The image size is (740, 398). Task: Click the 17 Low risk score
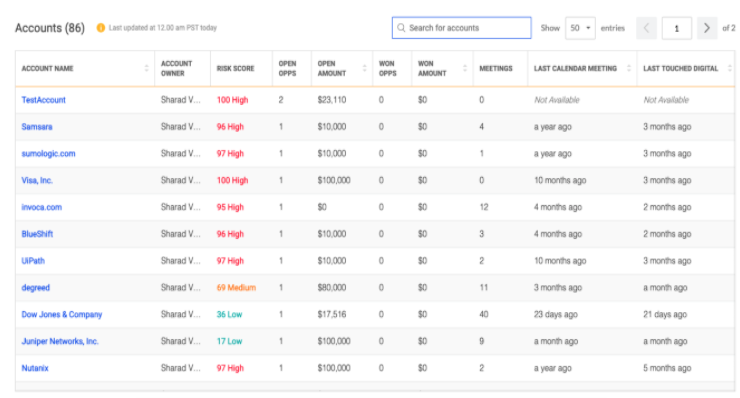[229, 341]
